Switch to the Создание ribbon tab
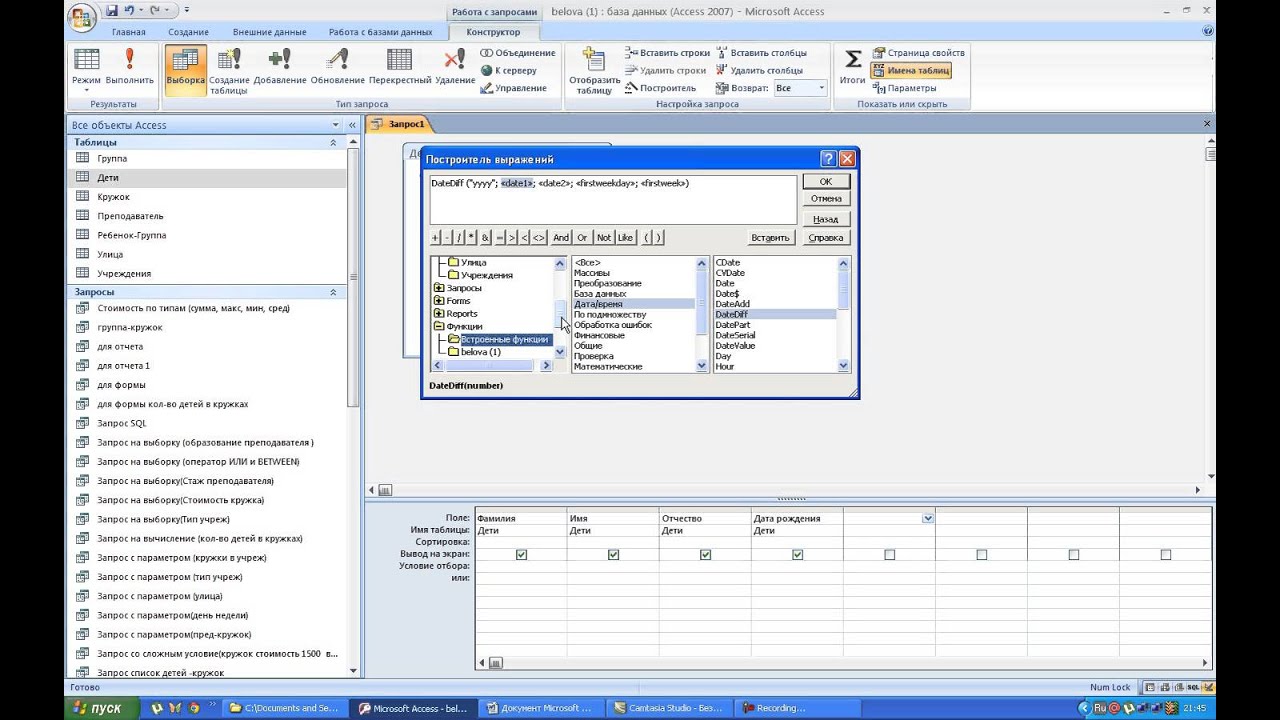The width and height of the screenshot is (1280, 720). 188,32
